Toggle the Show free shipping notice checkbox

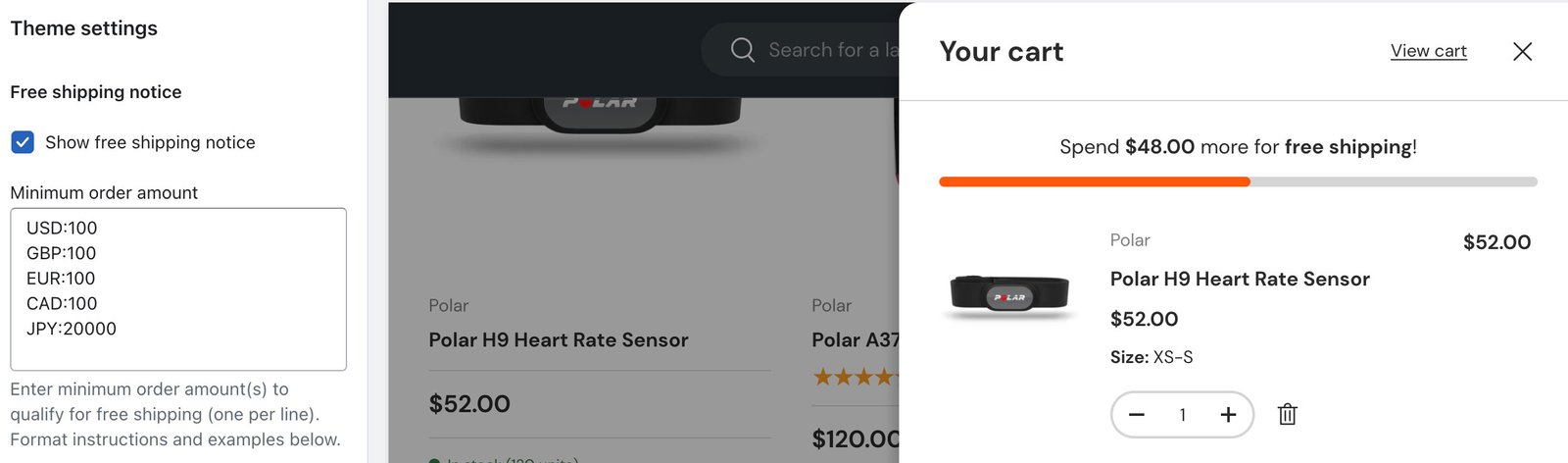pos(23,142)
